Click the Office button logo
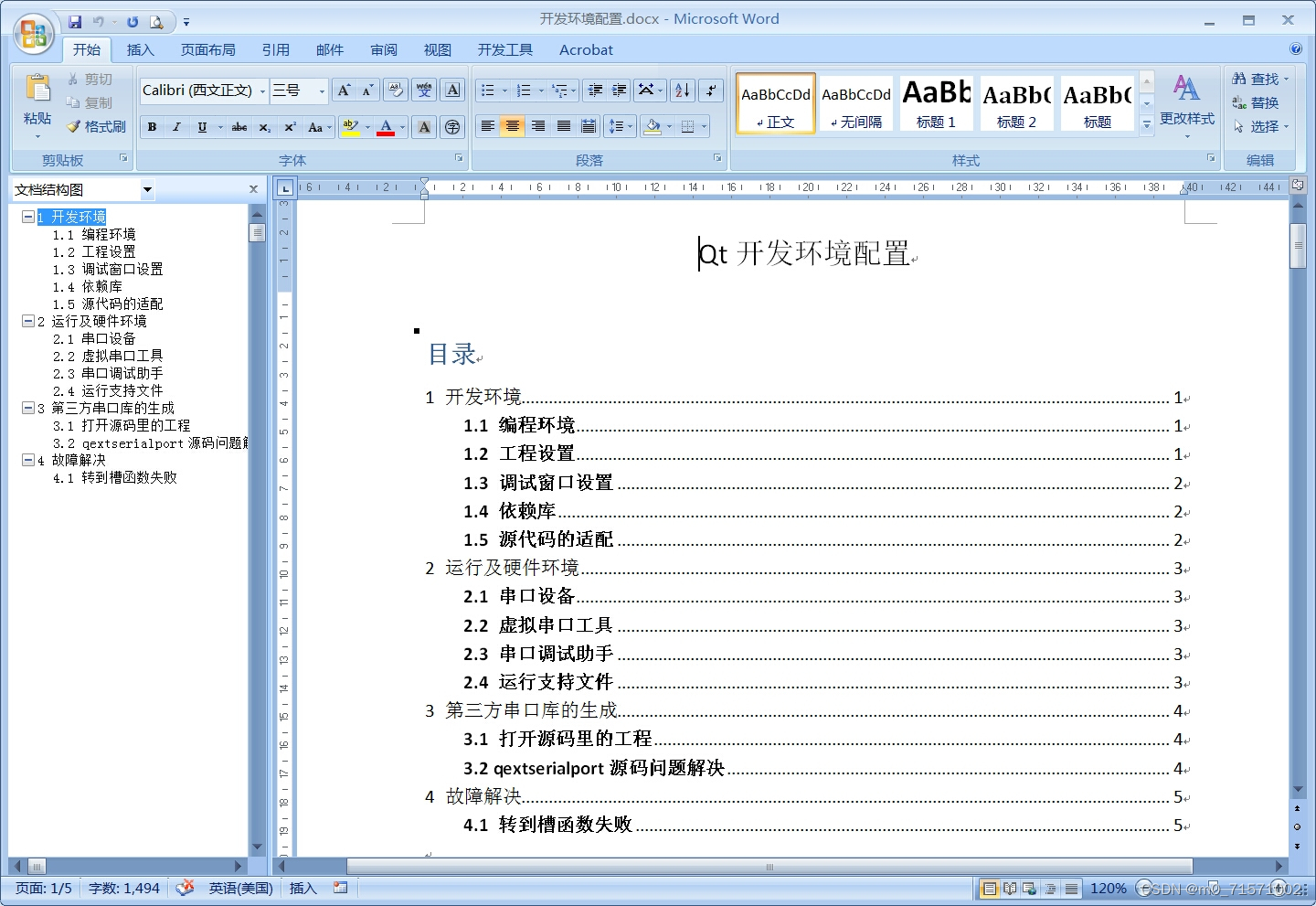The image size is (1316, 906). [x=34, y=34]
